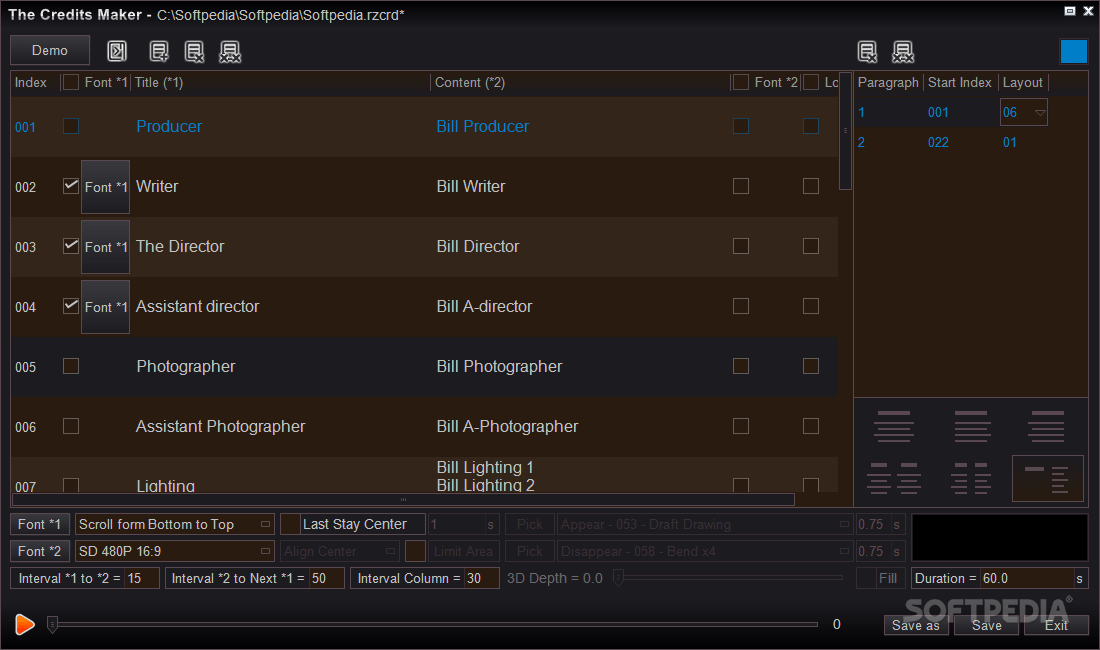Click Pick to choose the Appear effect
This screenshot has width=1100, height=650.
(529, 523)
